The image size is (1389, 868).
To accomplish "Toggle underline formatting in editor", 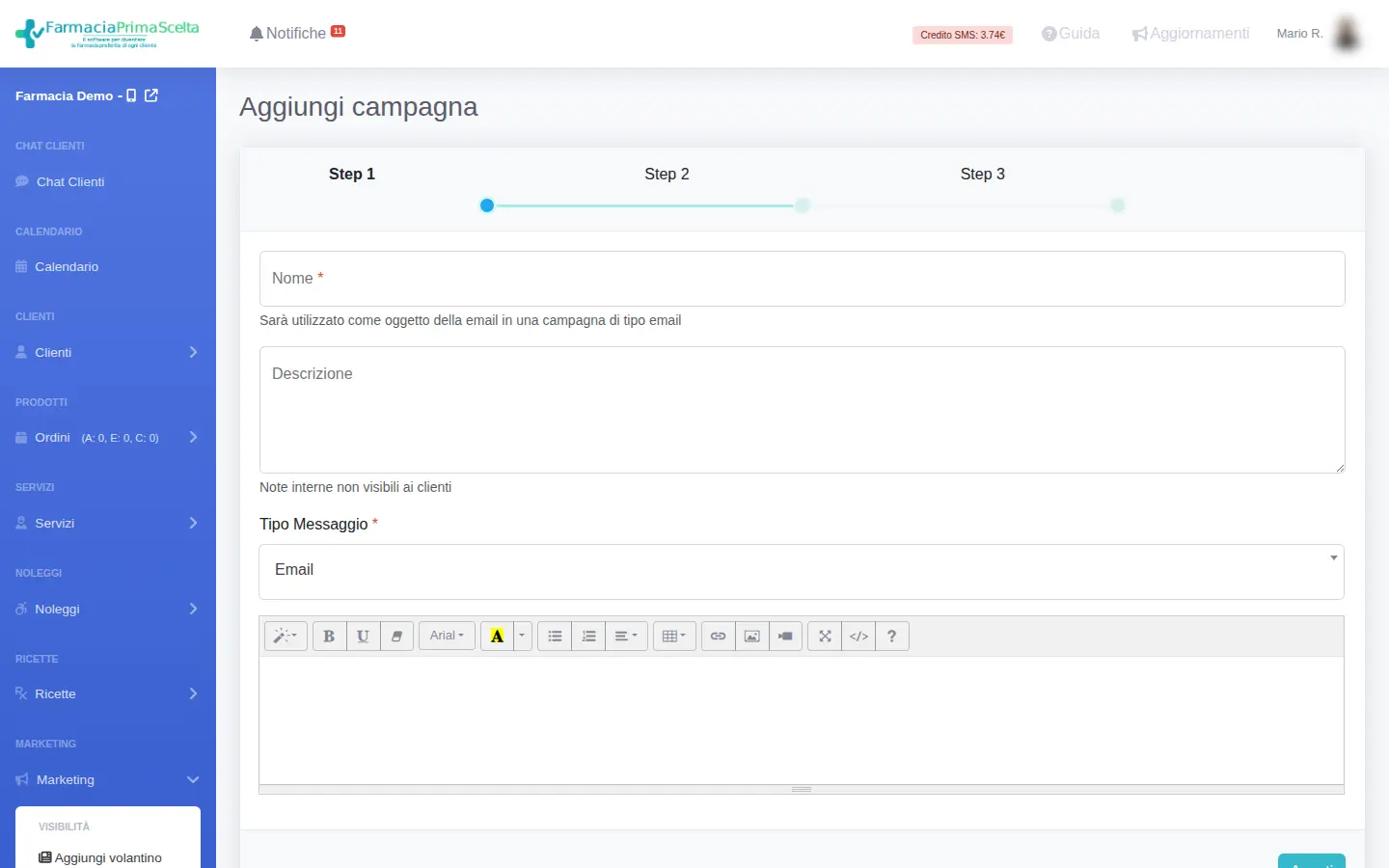I will pos(363,636).
